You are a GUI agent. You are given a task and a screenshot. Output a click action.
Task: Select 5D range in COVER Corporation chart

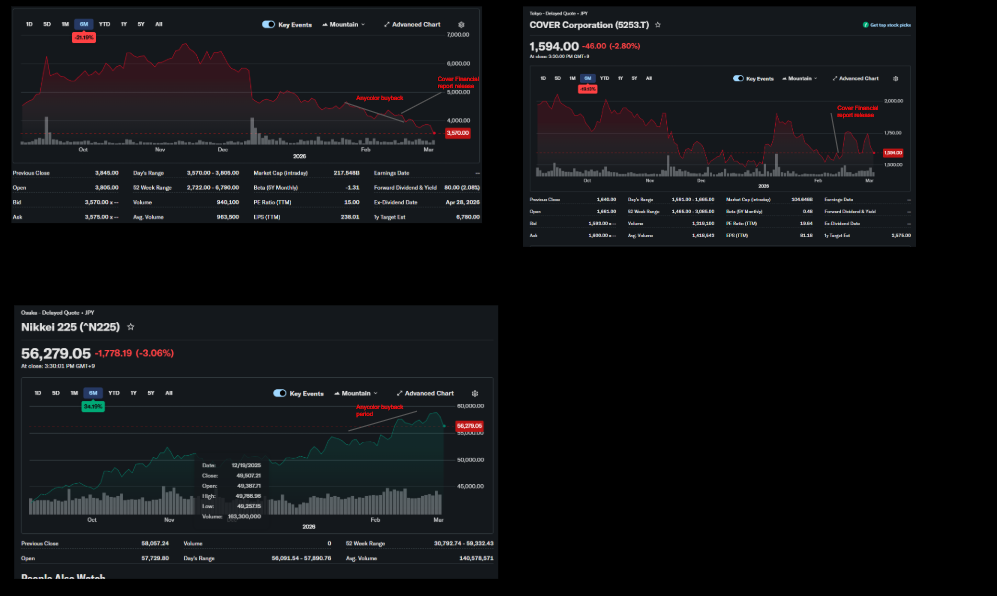(x=558, y=78)
